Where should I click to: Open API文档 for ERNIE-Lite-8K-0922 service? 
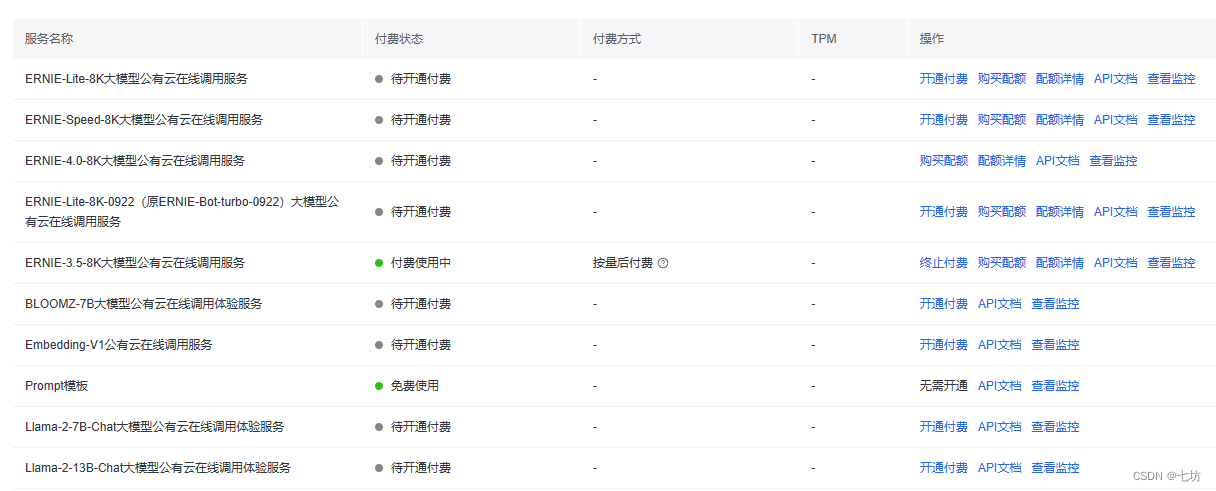tap(1116, 212)
